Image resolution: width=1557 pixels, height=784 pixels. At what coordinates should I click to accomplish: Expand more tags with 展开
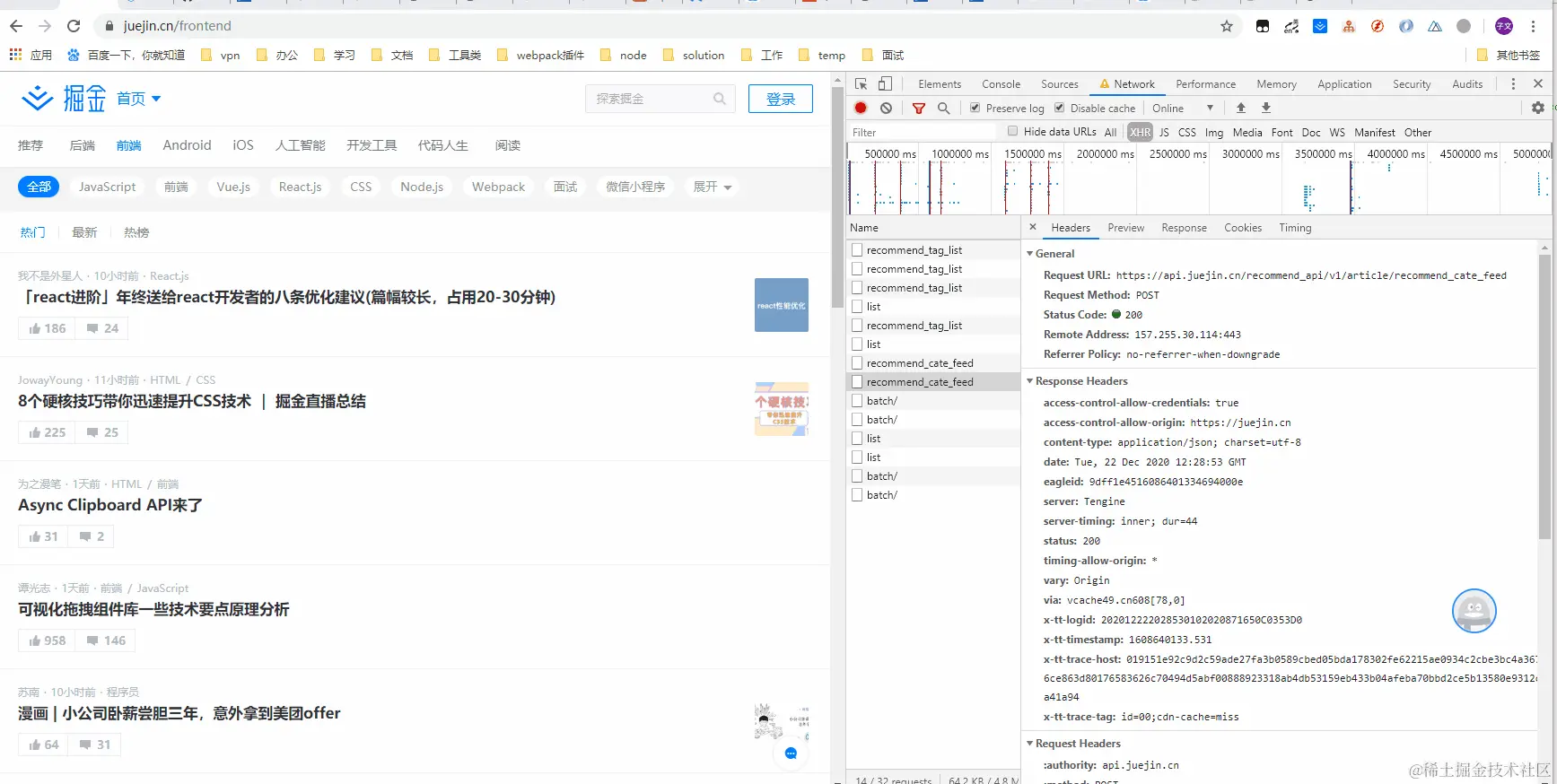coord(713,187)
